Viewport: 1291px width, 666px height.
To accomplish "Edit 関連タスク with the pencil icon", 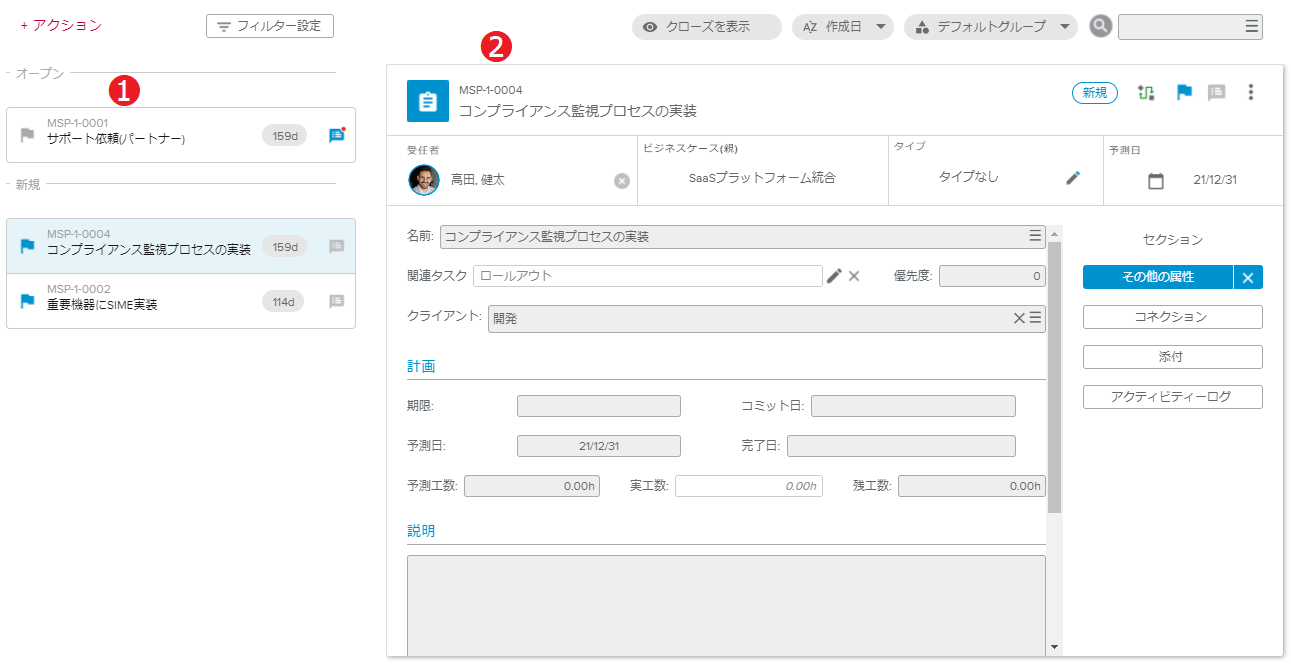I will point(834,276).
